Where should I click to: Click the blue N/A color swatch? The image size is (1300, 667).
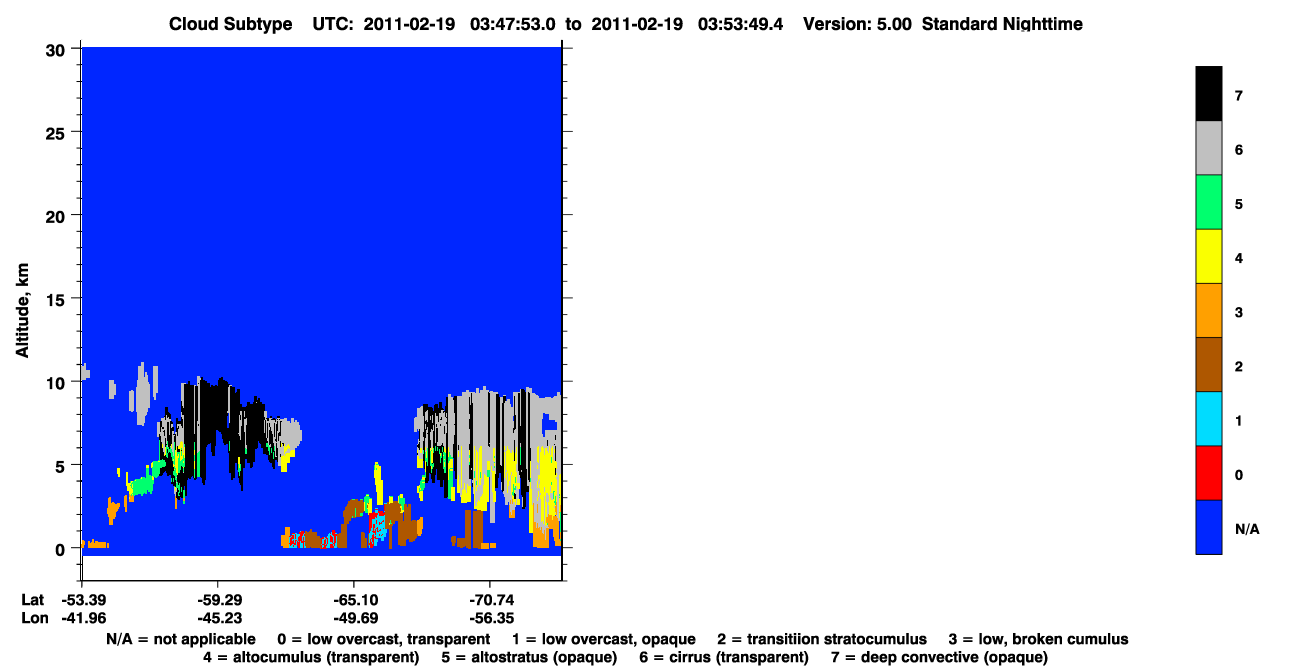(x=1209, y=526)
